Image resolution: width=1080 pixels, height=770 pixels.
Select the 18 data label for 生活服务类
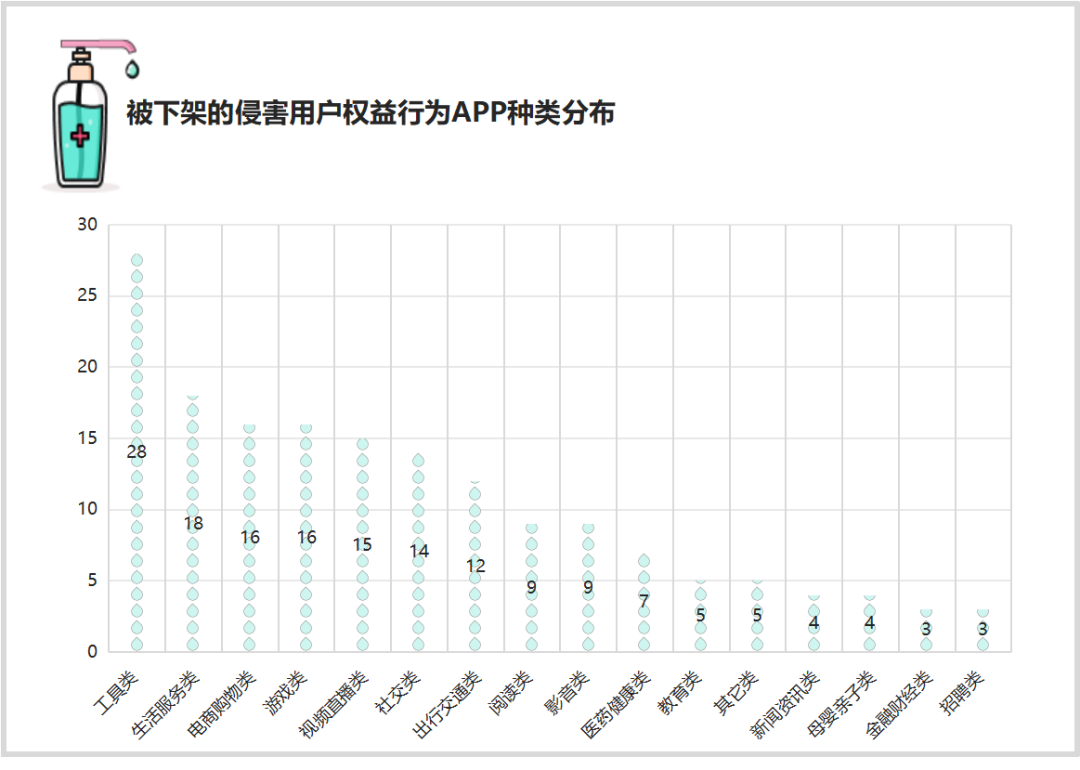click(193, 523)
